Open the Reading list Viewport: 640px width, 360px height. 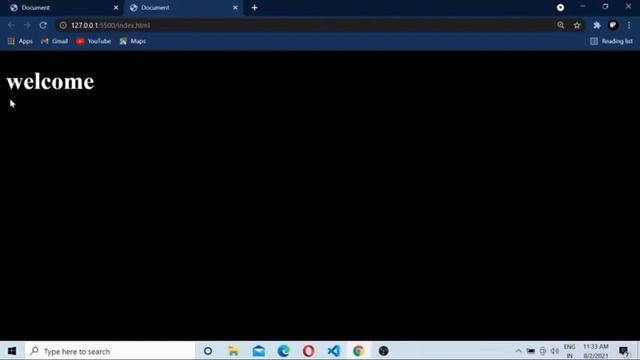611,41
